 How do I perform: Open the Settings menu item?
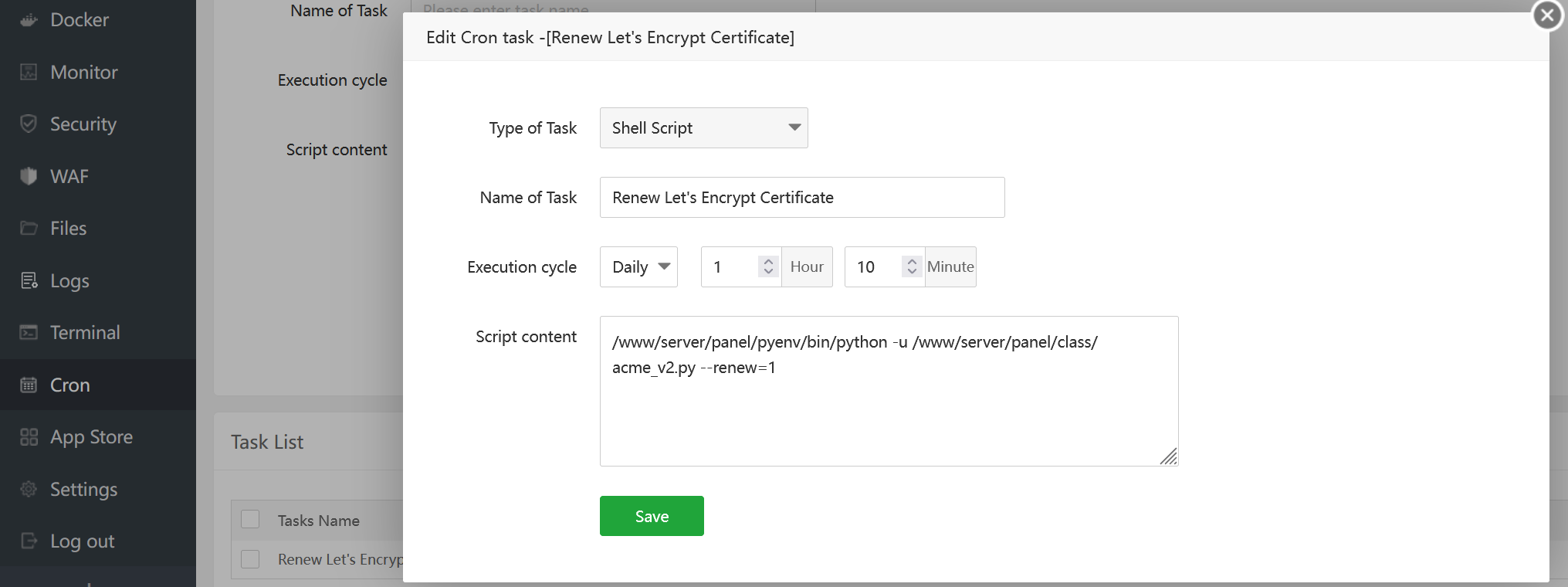click(83, 490)
